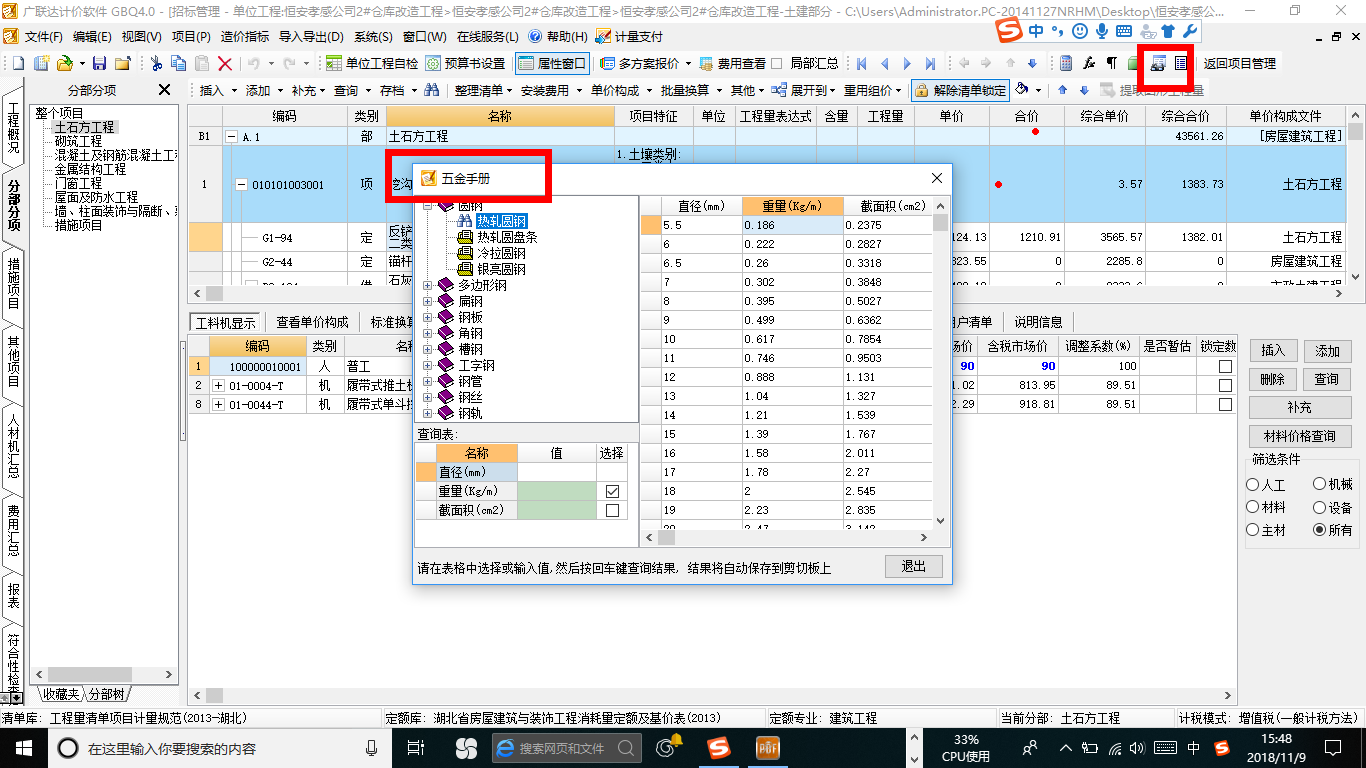Image resolution: width=1366 pixels, height=768 pixels.
Task: Click the Save floppy disk icon
Action: click(99, 63)
